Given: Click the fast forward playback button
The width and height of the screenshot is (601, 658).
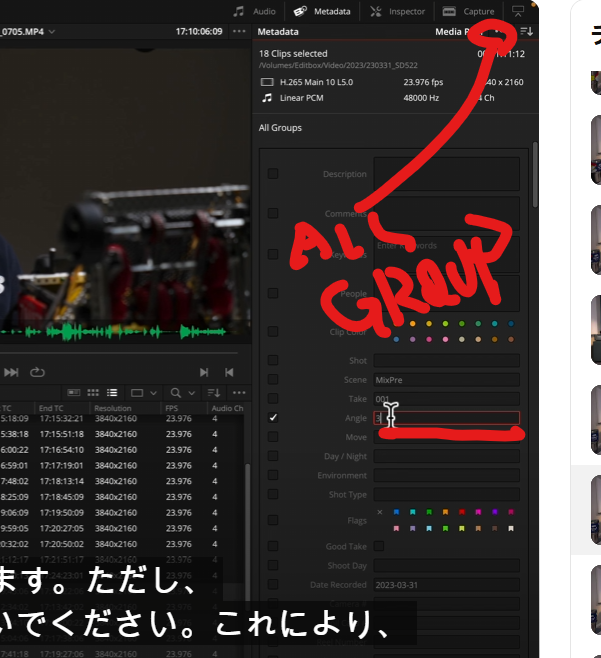Looking at the screenshot, I should (11, 372).
